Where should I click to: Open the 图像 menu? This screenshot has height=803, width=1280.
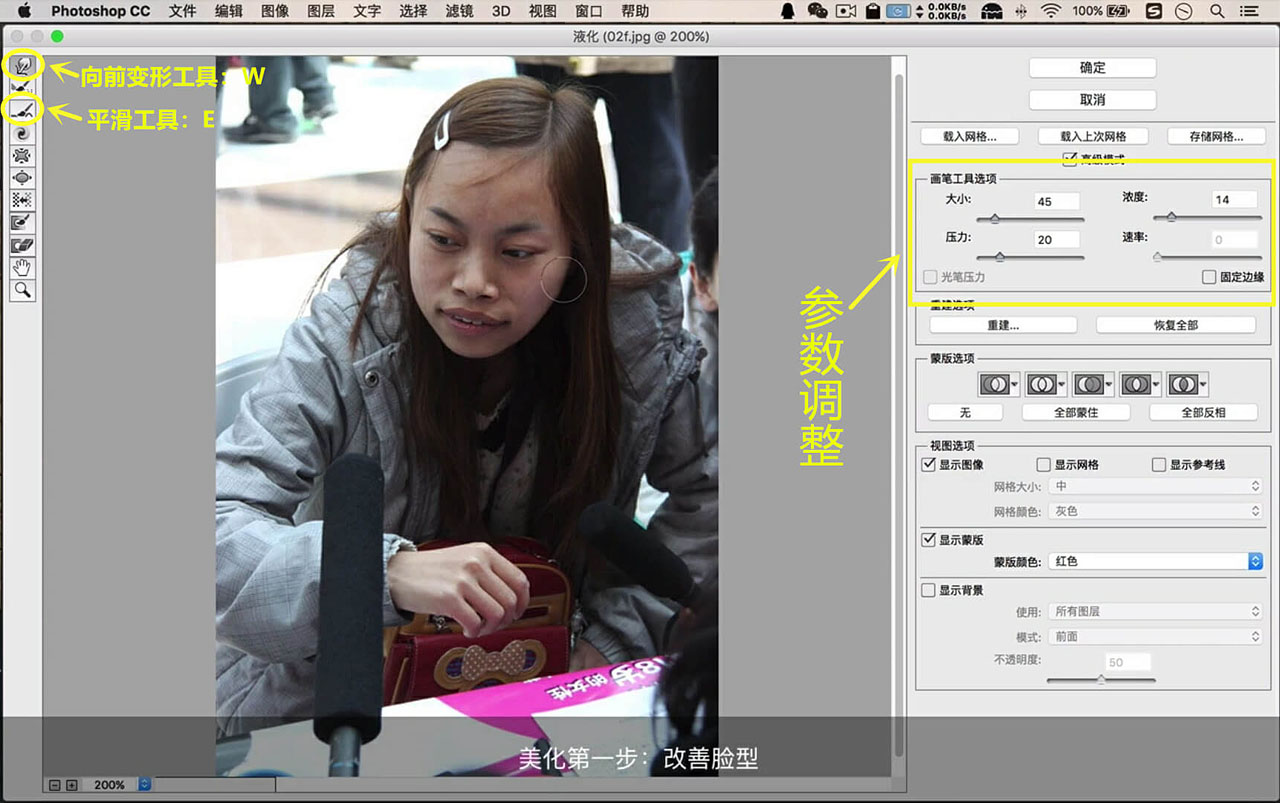275,11
